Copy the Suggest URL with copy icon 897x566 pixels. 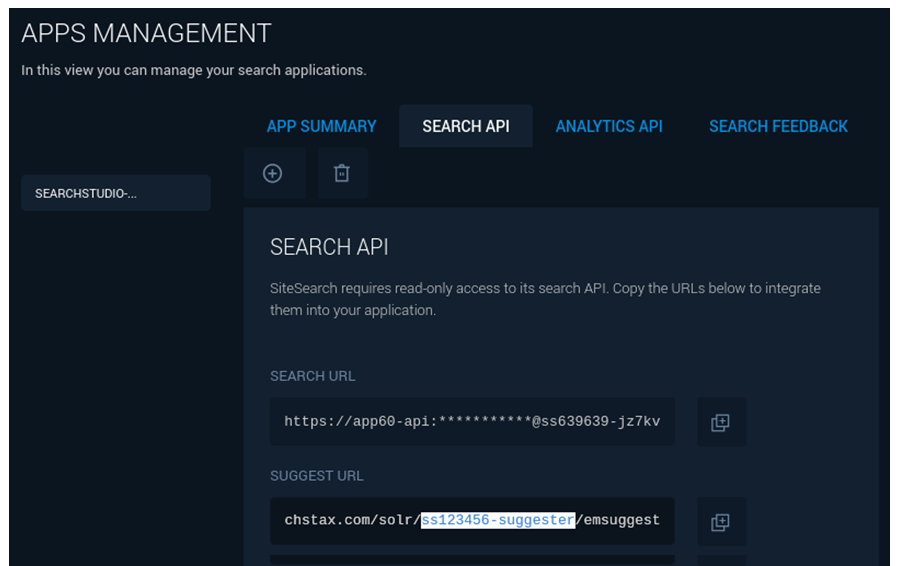720,522
